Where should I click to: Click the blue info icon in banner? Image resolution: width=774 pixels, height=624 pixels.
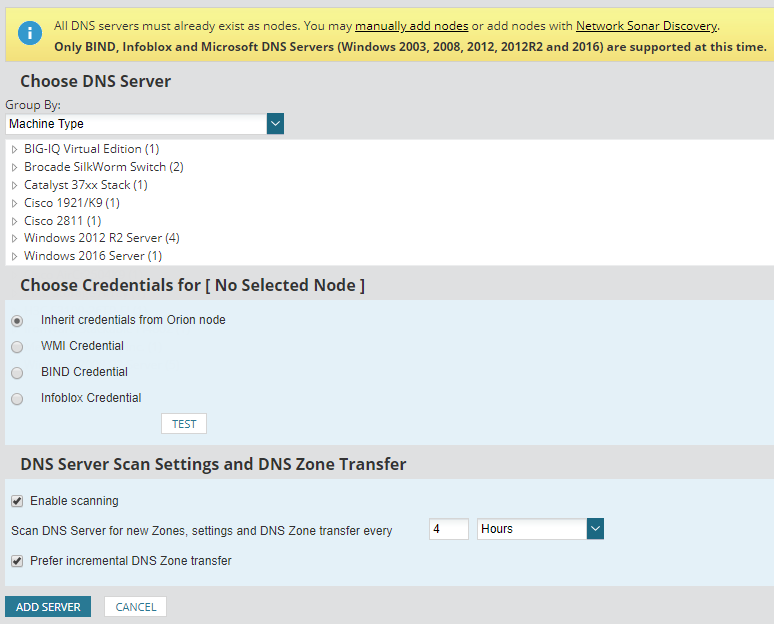[x=30, y=35]
